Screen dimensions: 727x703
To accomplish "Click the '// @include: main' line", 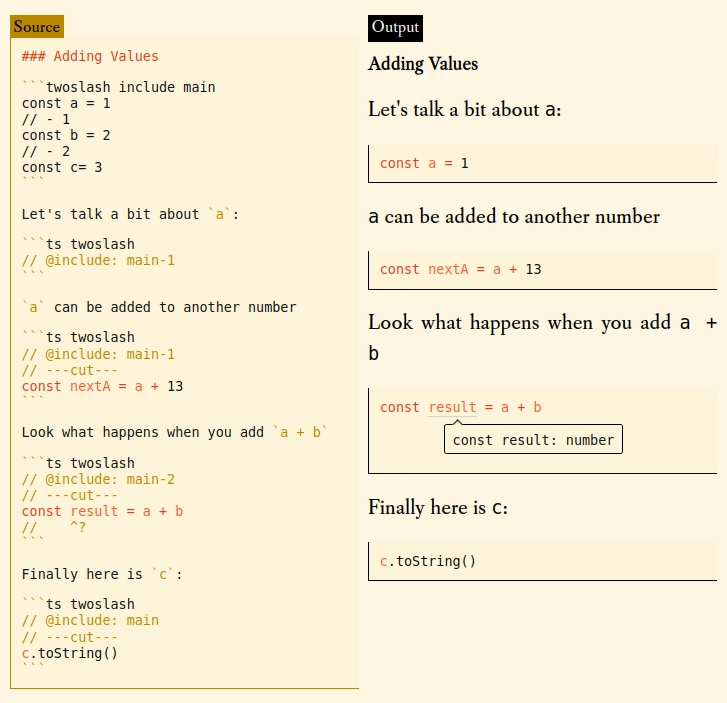I will [x=90, y=620].
